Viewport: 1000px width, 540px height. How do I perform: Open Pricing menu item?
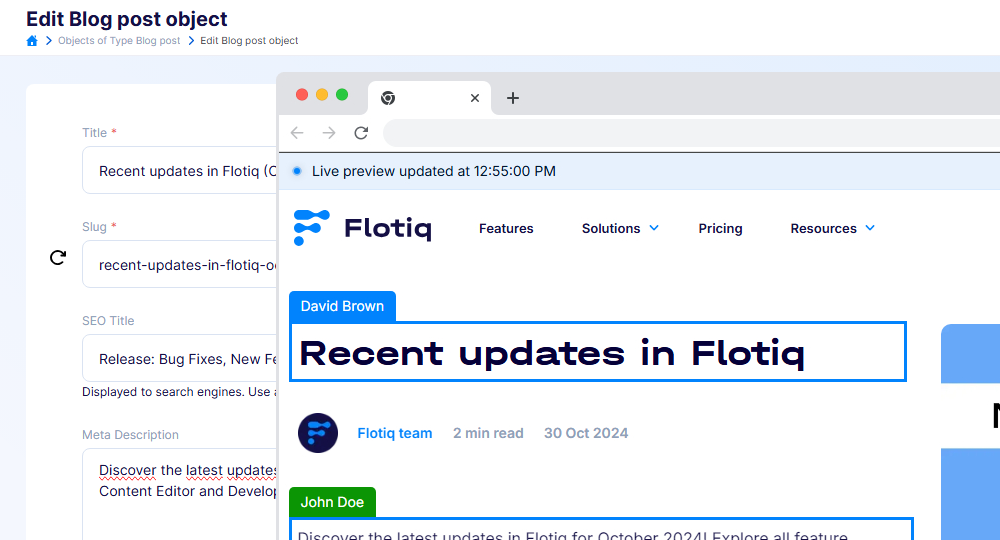[720, 228]
